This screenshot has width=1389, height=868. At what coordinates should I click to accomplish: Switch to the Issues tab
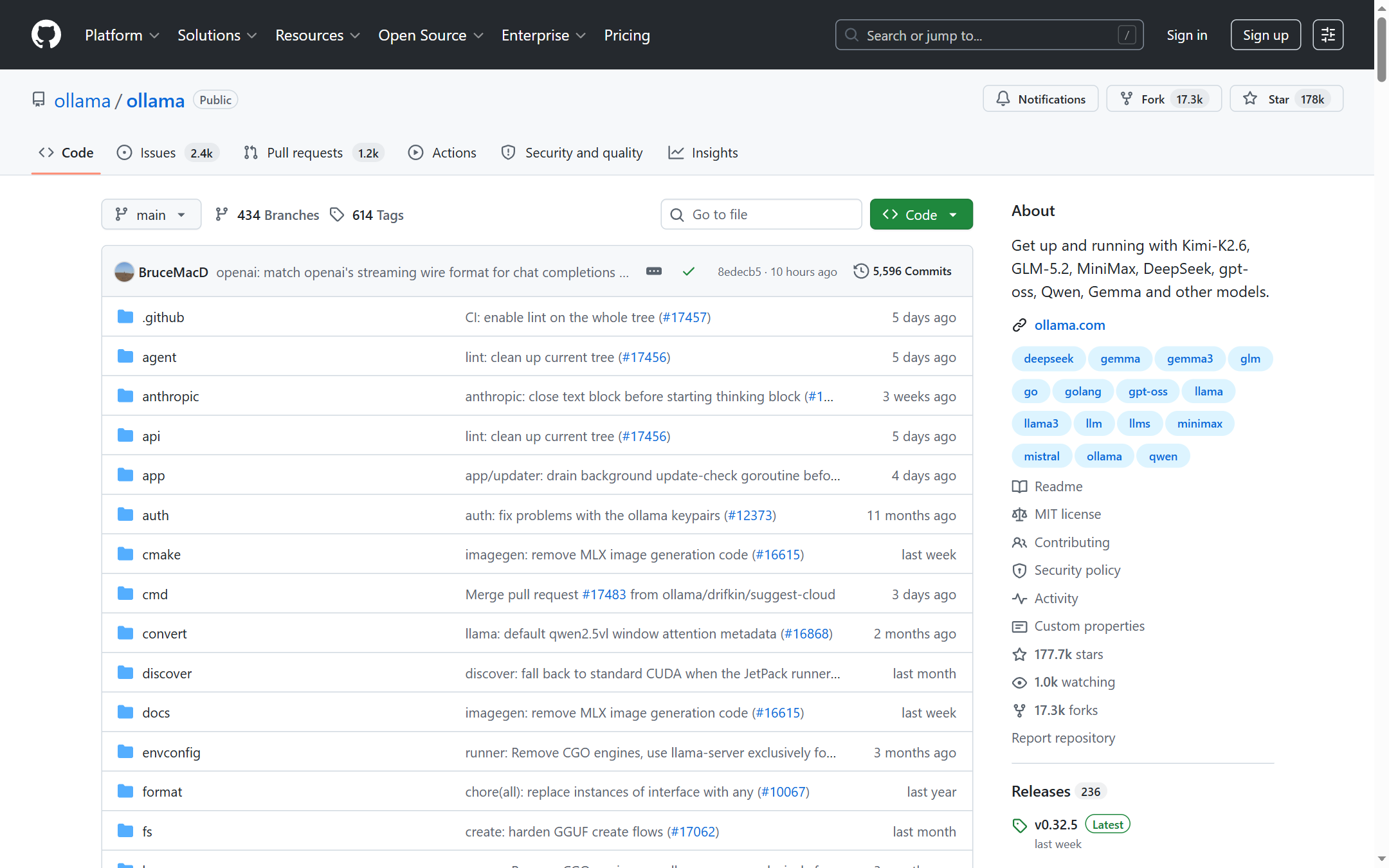pos(168,153)
